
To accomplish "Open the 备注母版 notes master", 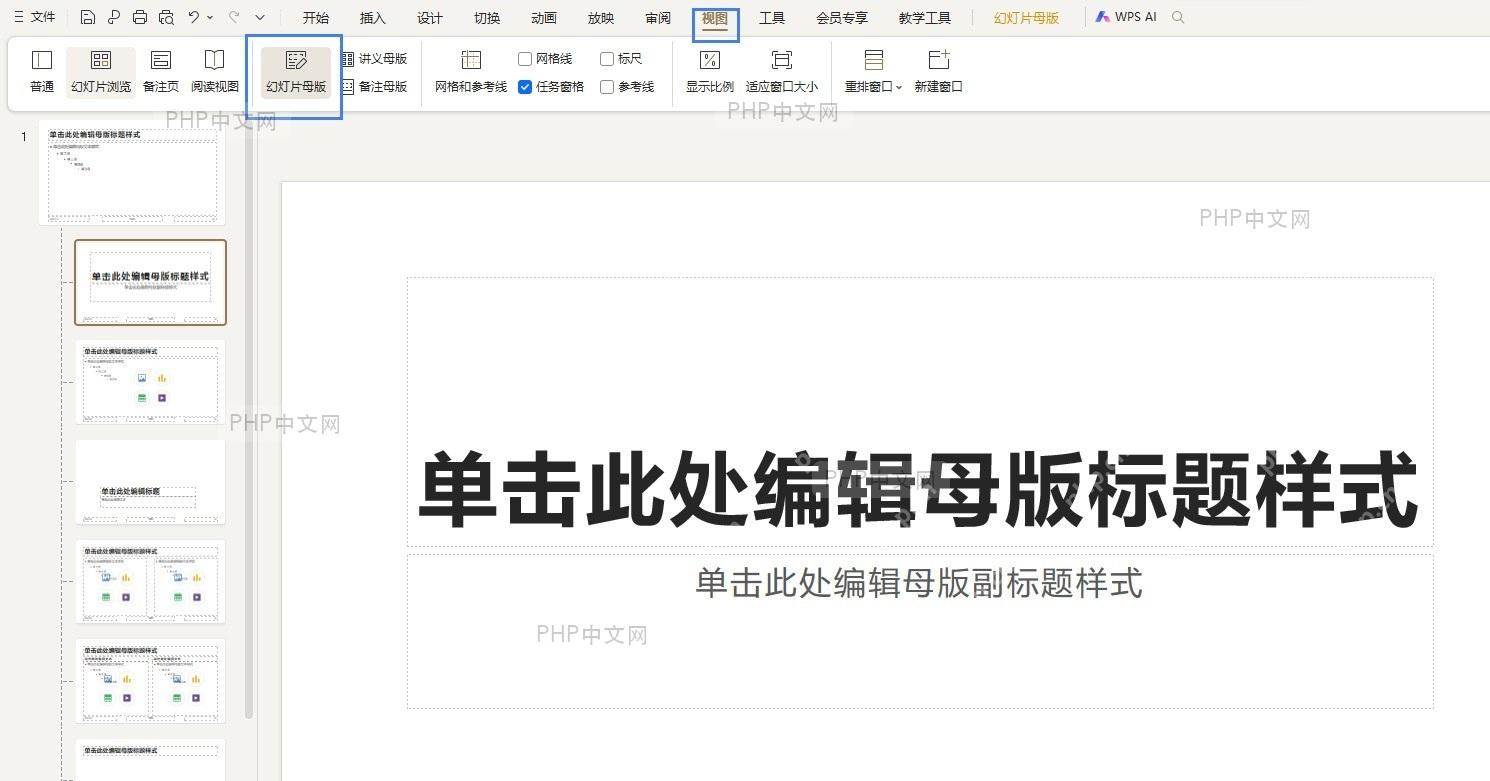I will click(375, 87).
